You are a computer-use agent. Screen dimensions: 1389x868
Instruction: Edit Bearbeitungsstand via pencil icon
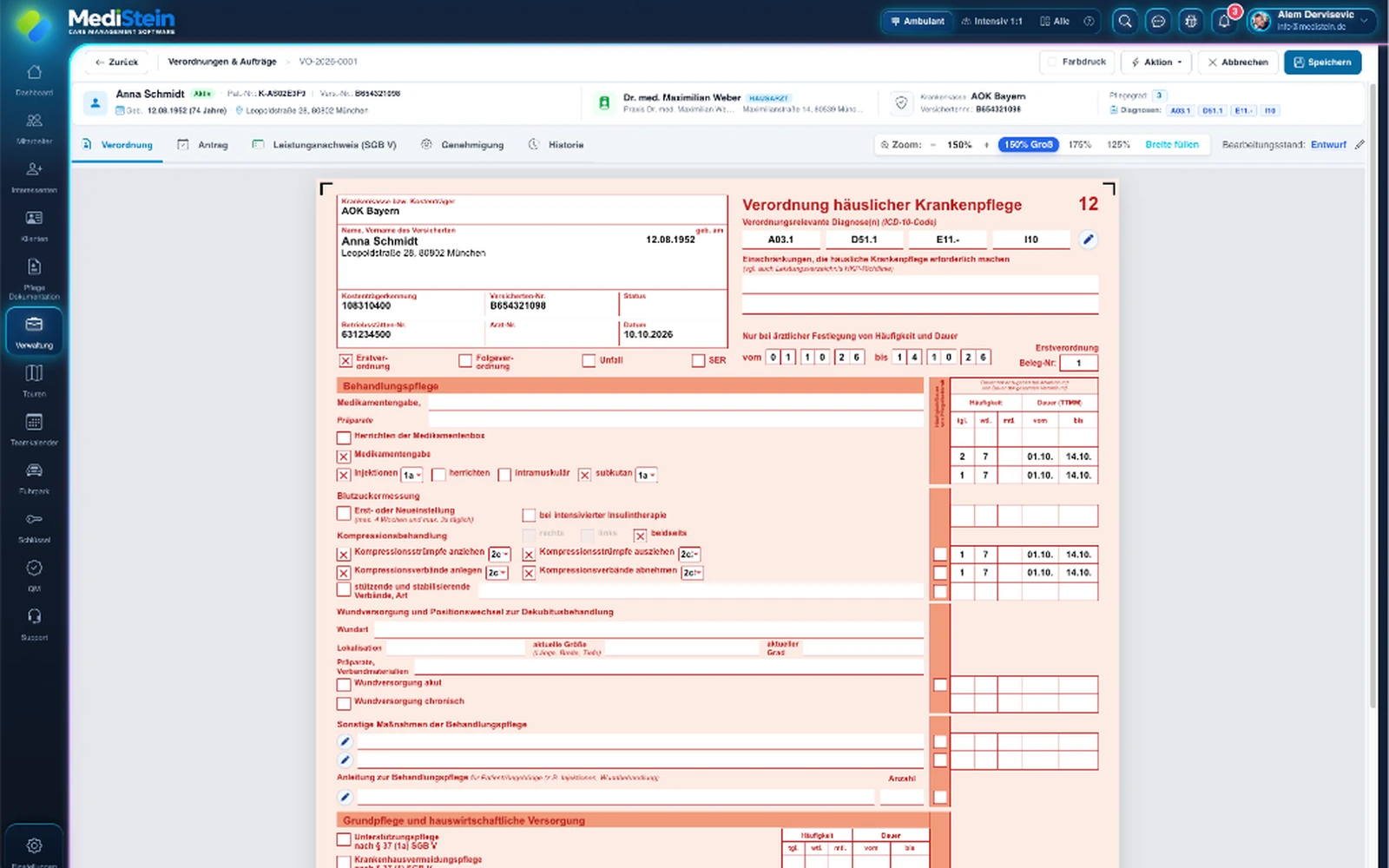point(1359,145)
